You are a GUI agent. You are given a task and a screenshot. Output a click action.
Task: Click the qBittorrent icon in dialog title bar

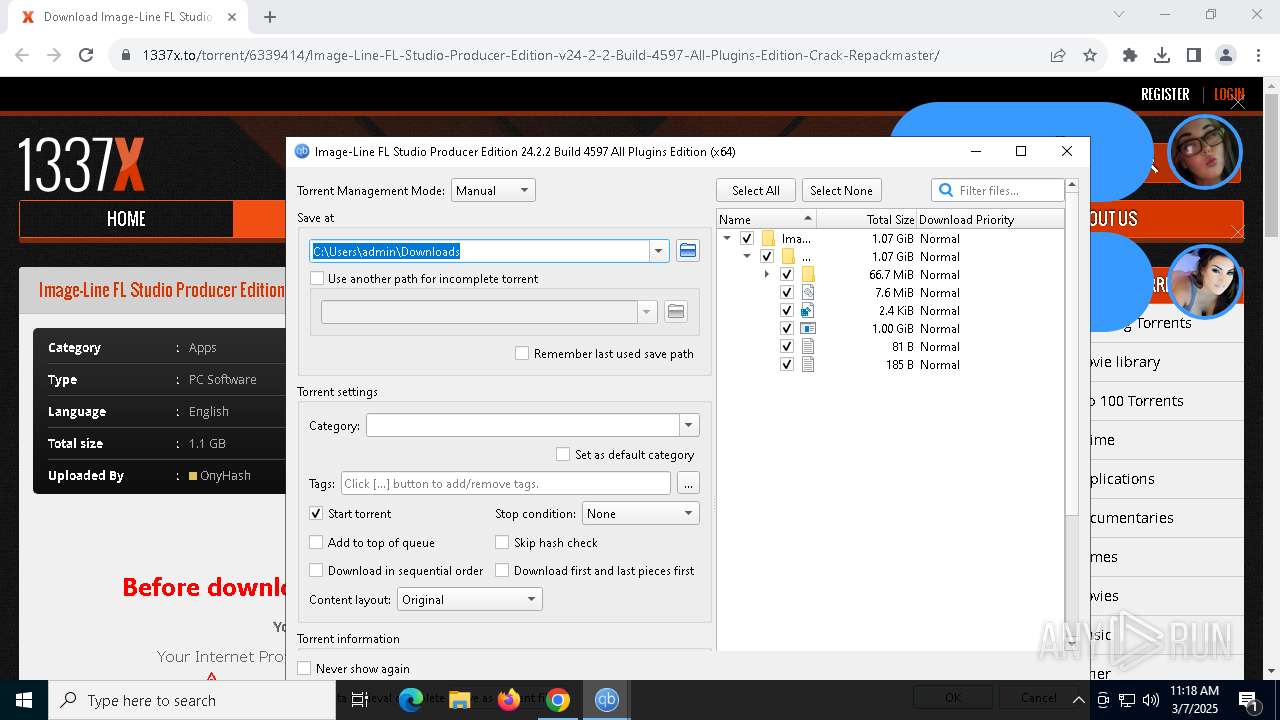[x=302, y=152]
